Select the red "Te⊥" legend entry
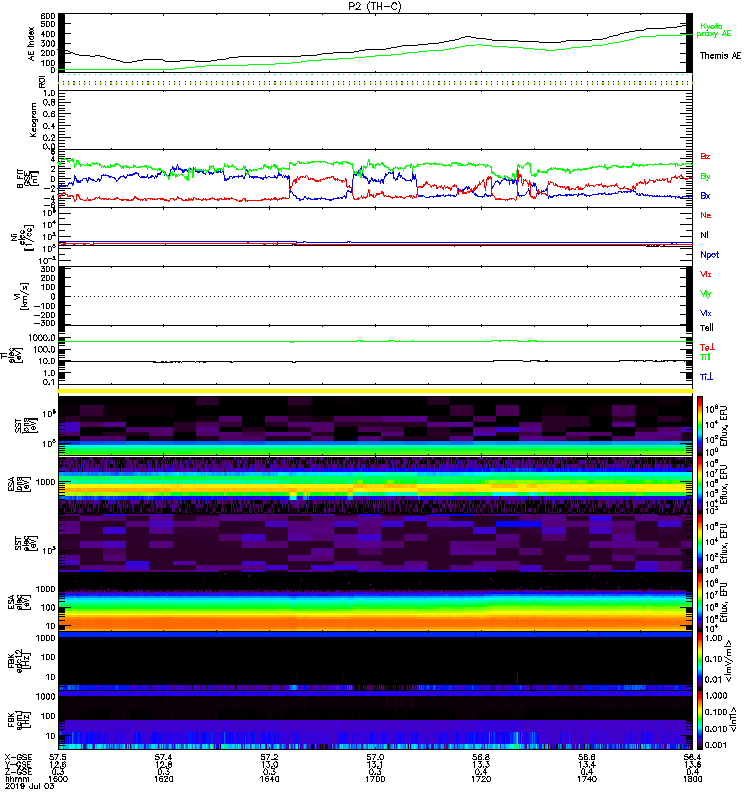This screenshot has width=750, height=800. point(707,347)
